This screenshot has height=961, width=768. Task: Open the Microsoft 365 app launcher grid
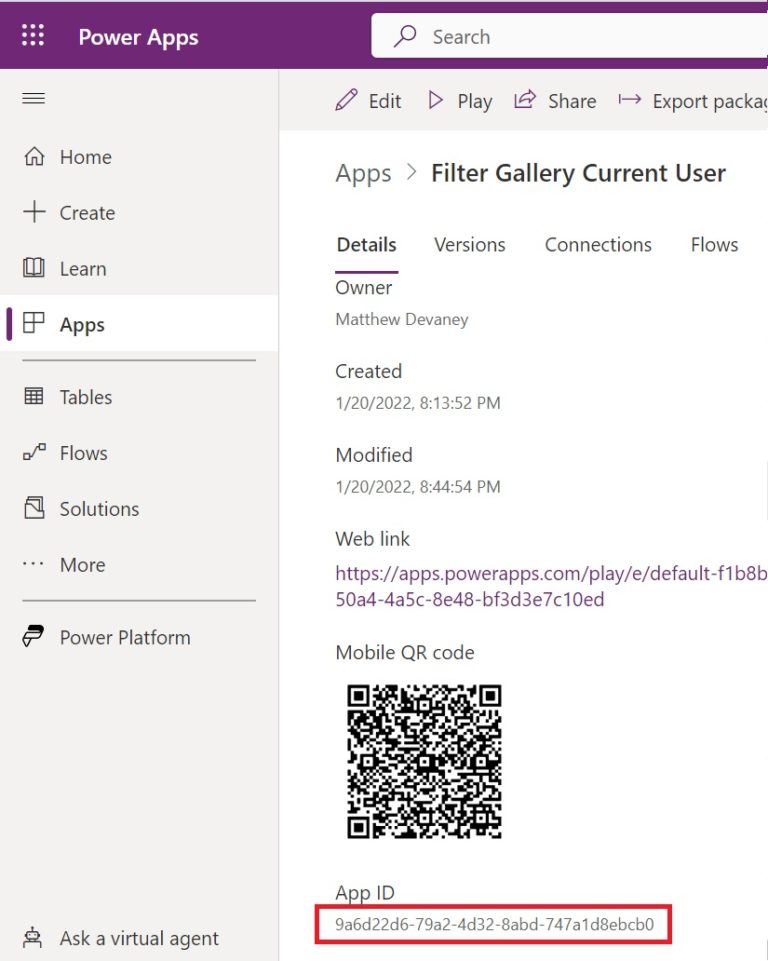(x=33, y=35)
